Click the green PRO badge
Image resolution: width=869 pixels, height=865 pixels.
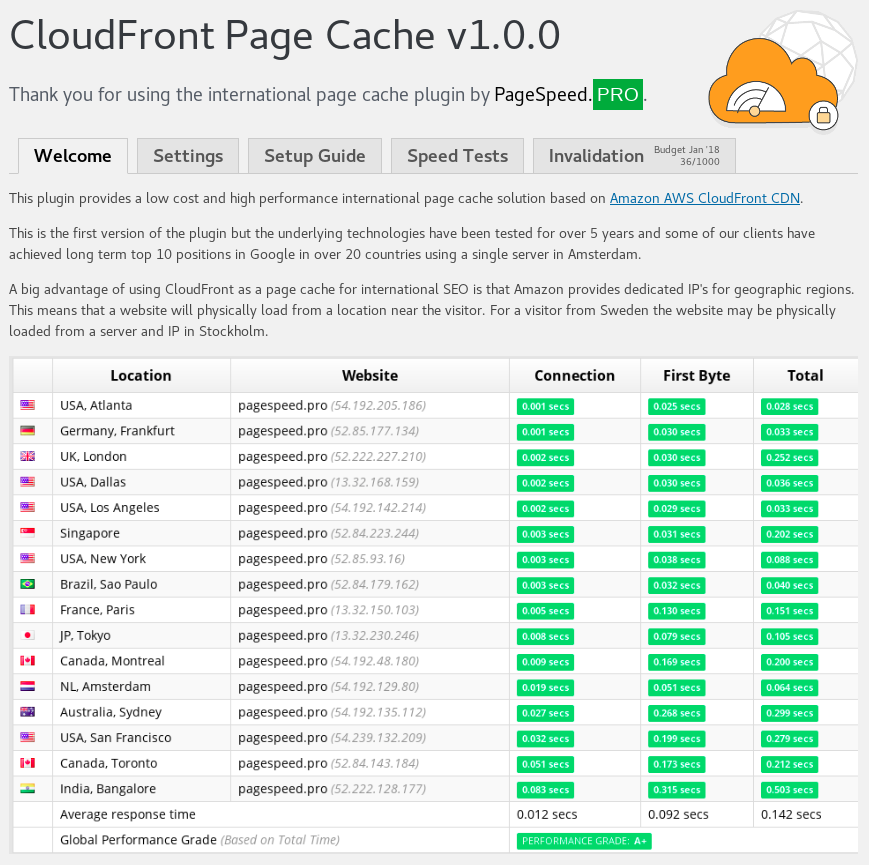pos(617,95)
